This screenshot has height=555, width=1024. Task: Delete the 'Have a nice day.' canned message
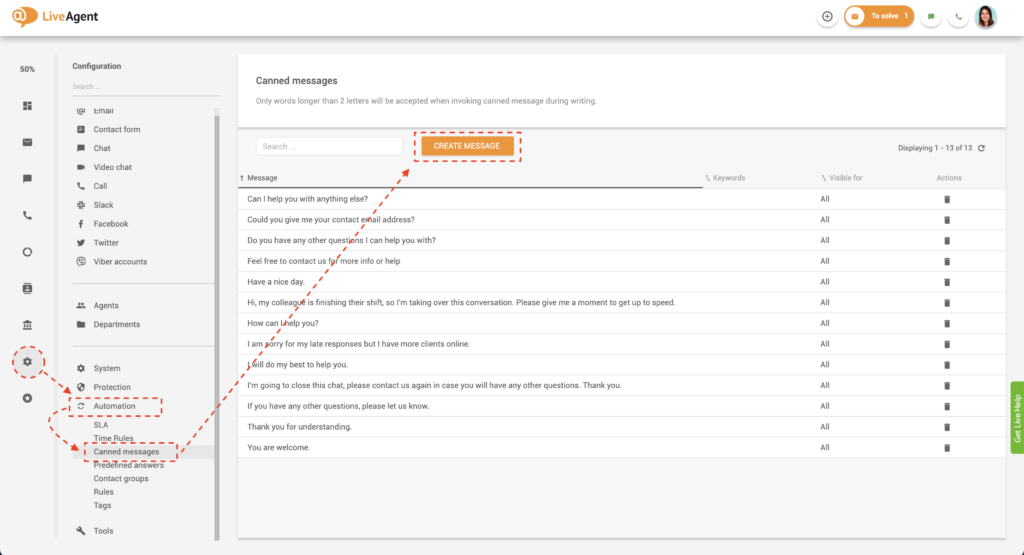[947, 282]
